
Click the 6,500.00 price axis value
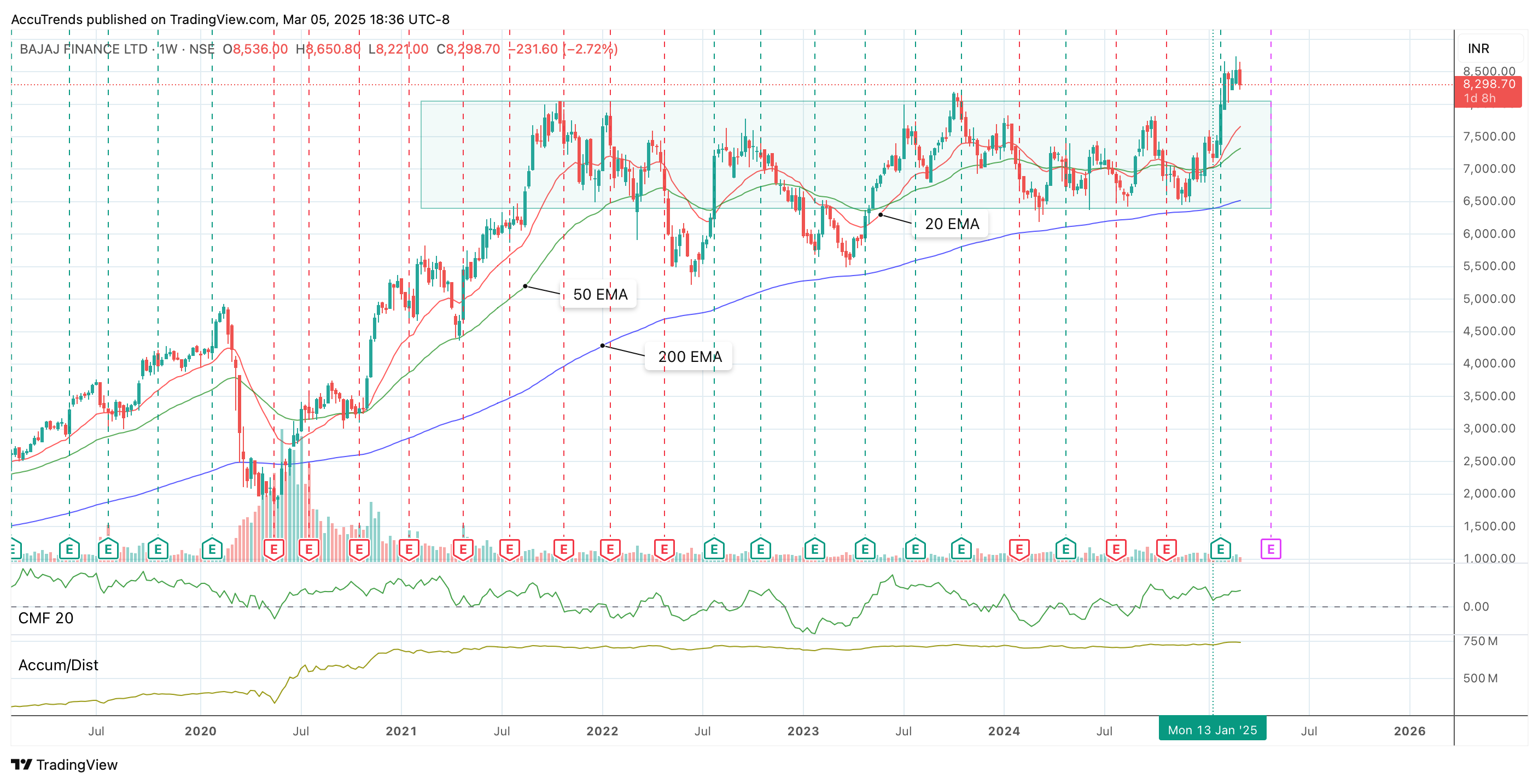(1489, 201)
